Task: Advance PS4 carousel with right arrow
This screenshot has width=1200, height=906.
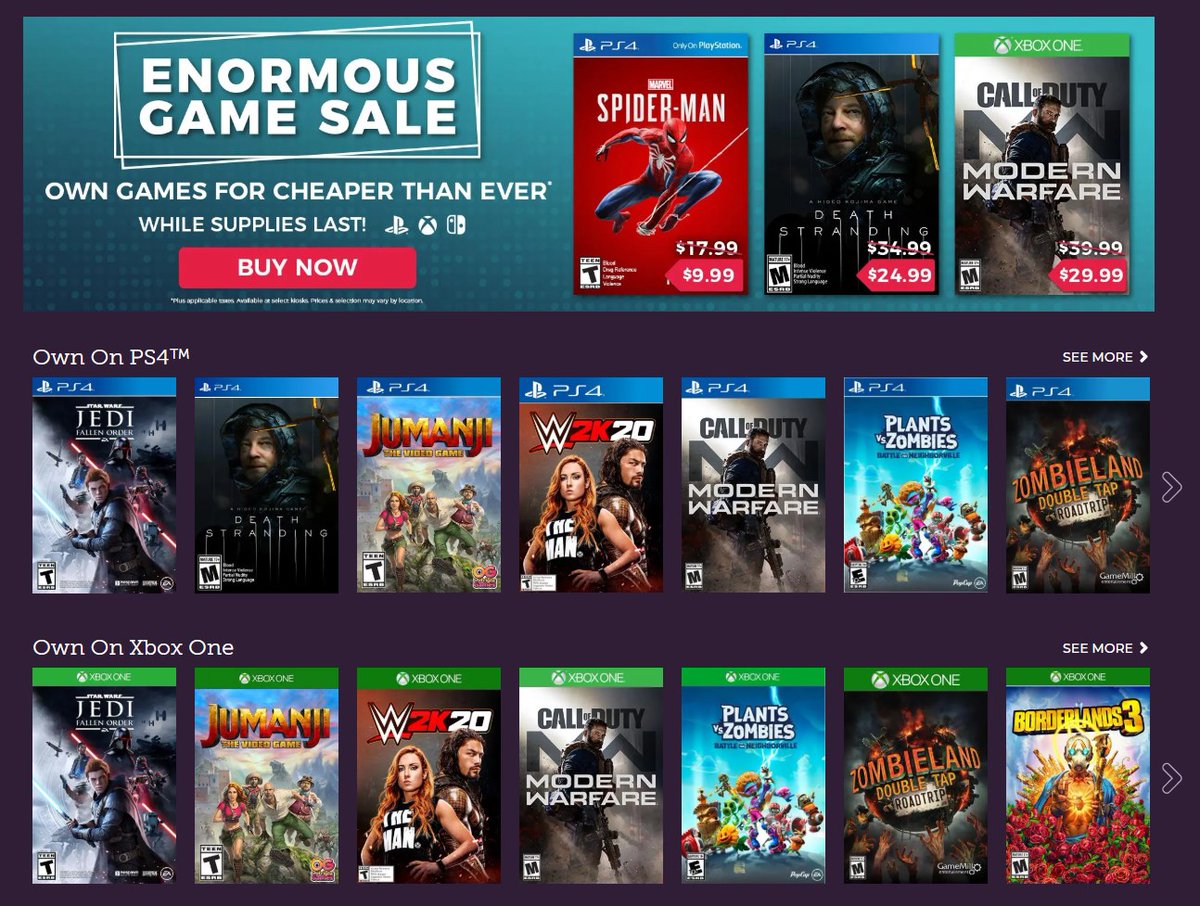Action: click(1171, 487)
